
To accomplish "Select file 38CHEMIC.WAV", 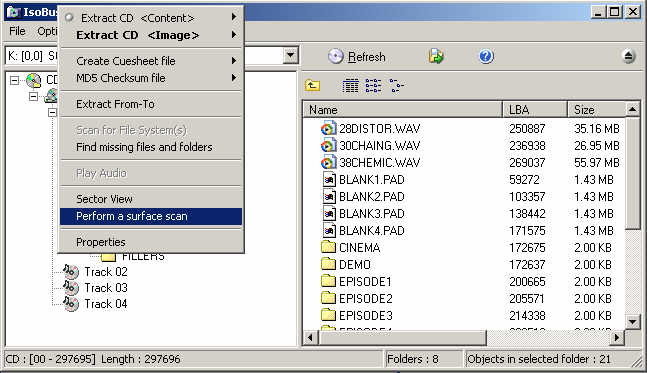I will (x=379, y=163).
